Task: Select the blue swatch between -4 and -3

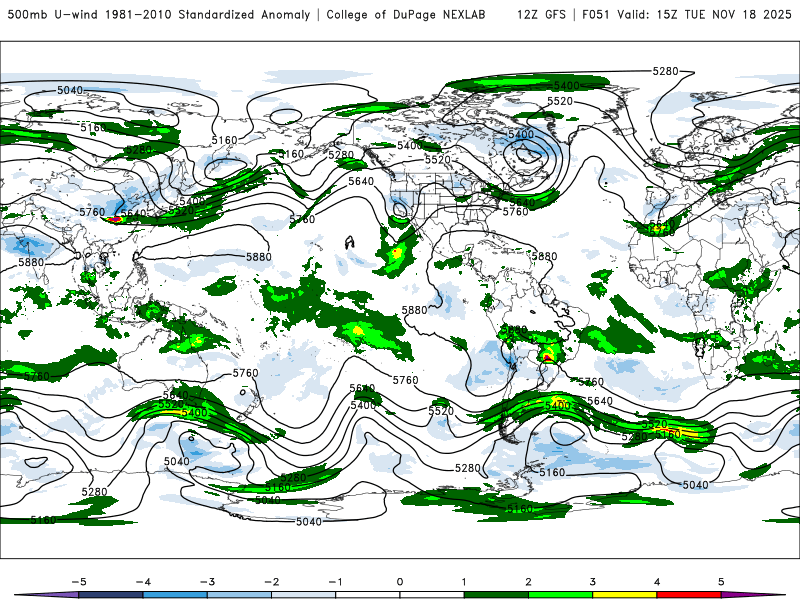Action: tap(175, 595)
